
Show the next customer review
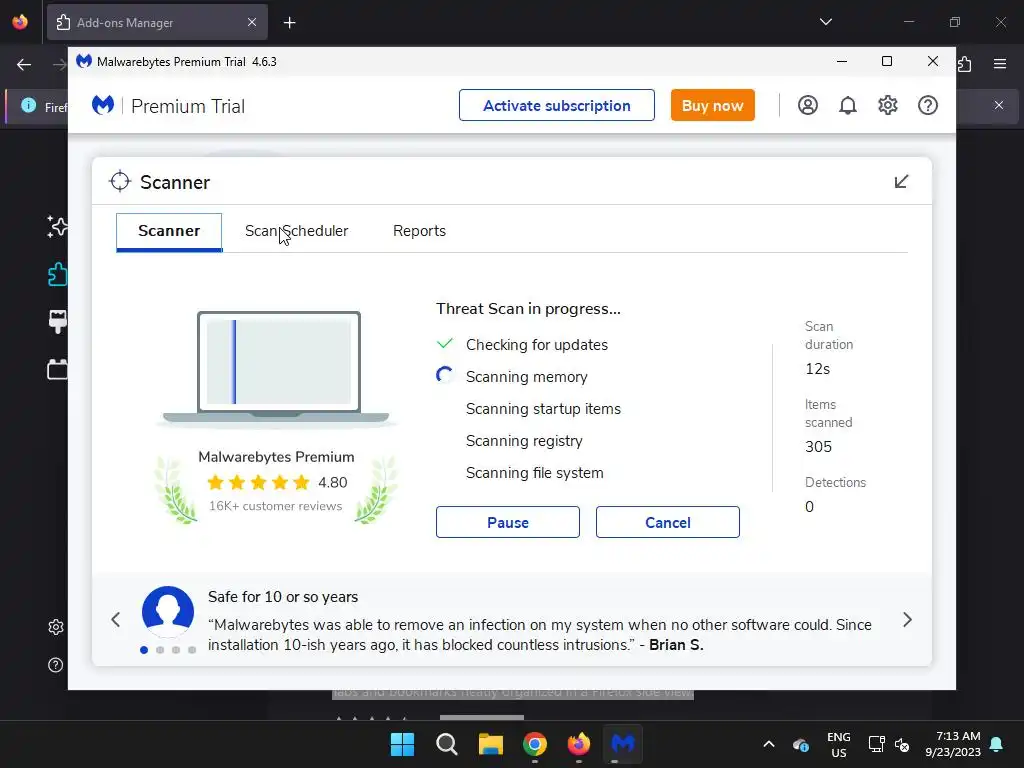pyautogui.click(x=907, y=620)
